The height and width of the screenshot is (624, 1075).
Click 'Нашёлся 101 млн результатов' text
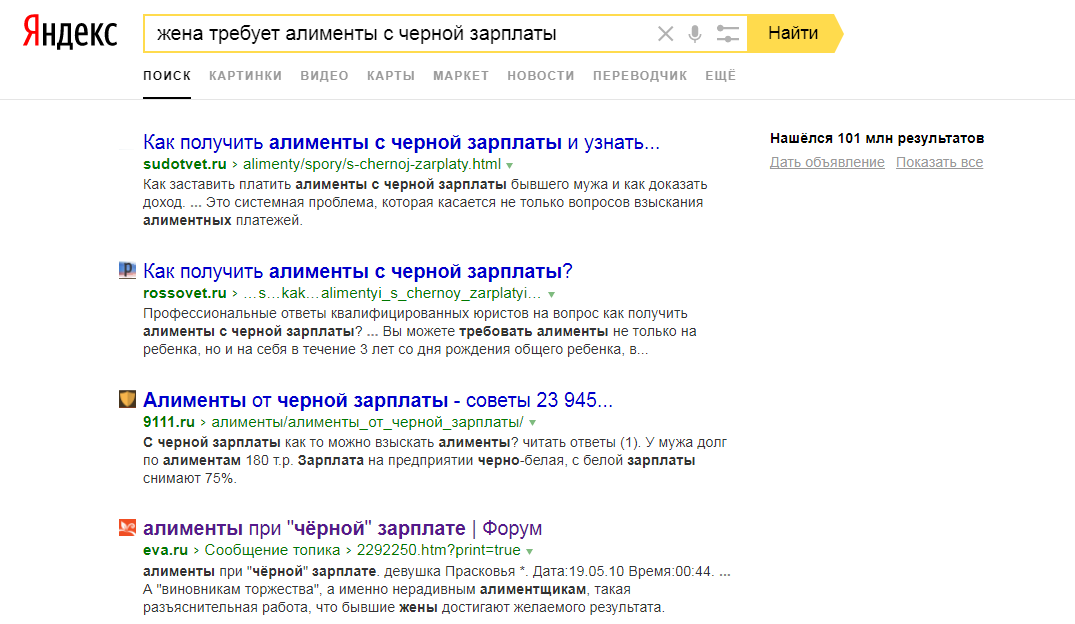[877, 139]
